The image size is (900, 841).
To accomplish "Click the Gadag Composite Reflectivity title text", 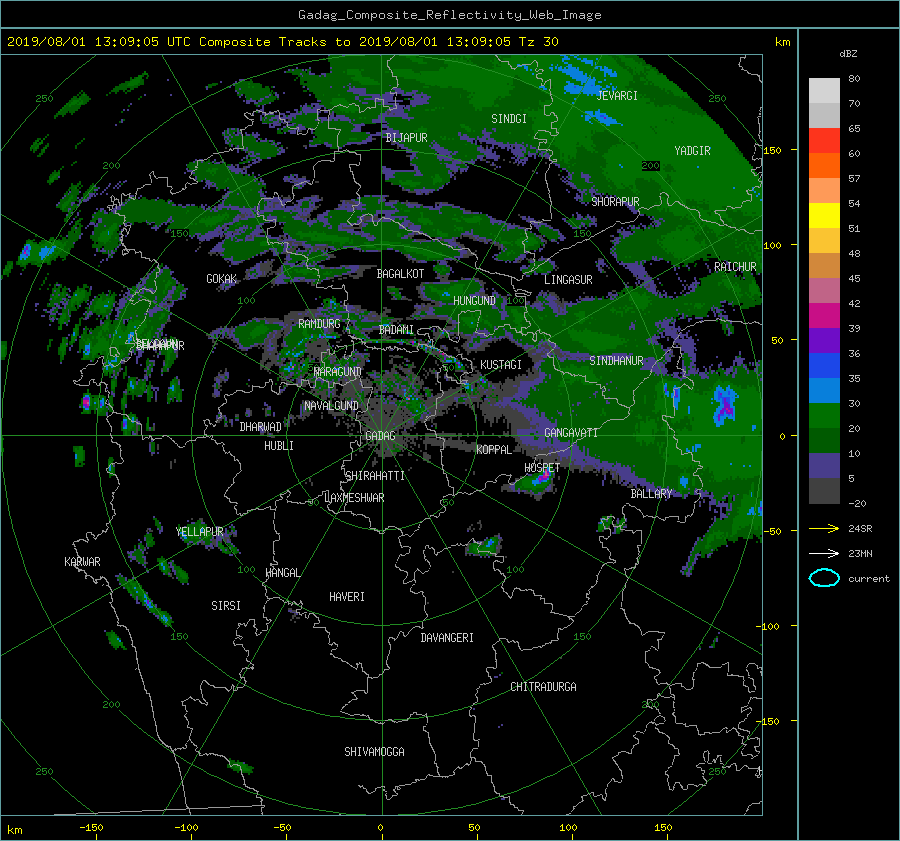I will [449, 15].
